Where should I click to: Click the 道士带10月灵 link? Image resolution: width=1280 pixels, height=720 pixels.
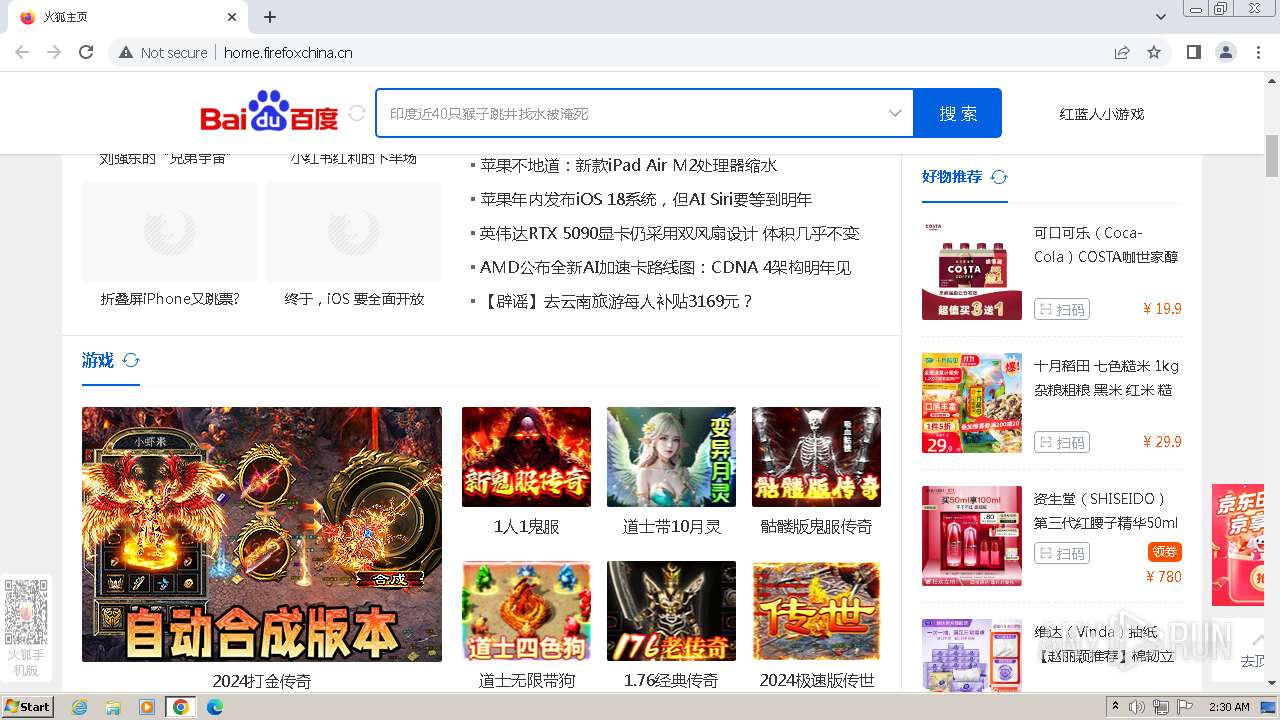[671, 526]
